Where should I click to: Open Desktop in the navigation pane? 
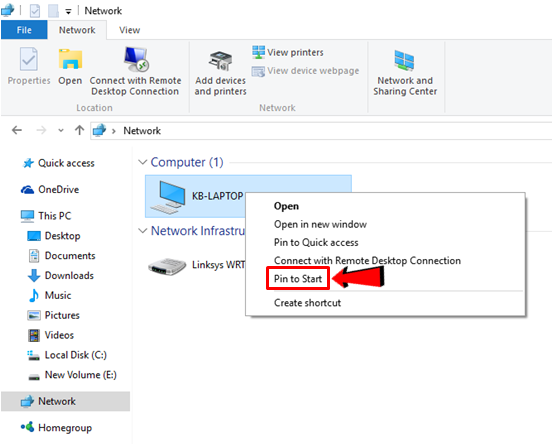pyautogui.click(x=54, y=236)
